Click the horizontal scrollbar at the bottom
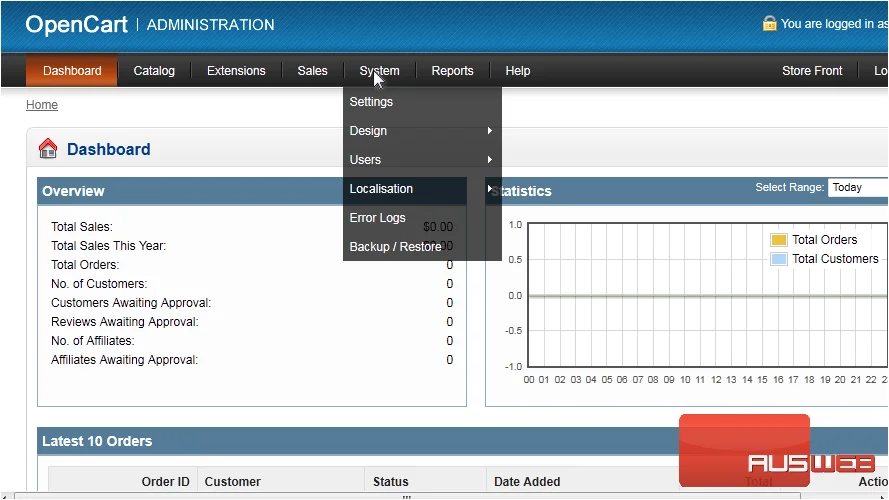The height and width of the screenshot is (500, 889). pos(407,496)
